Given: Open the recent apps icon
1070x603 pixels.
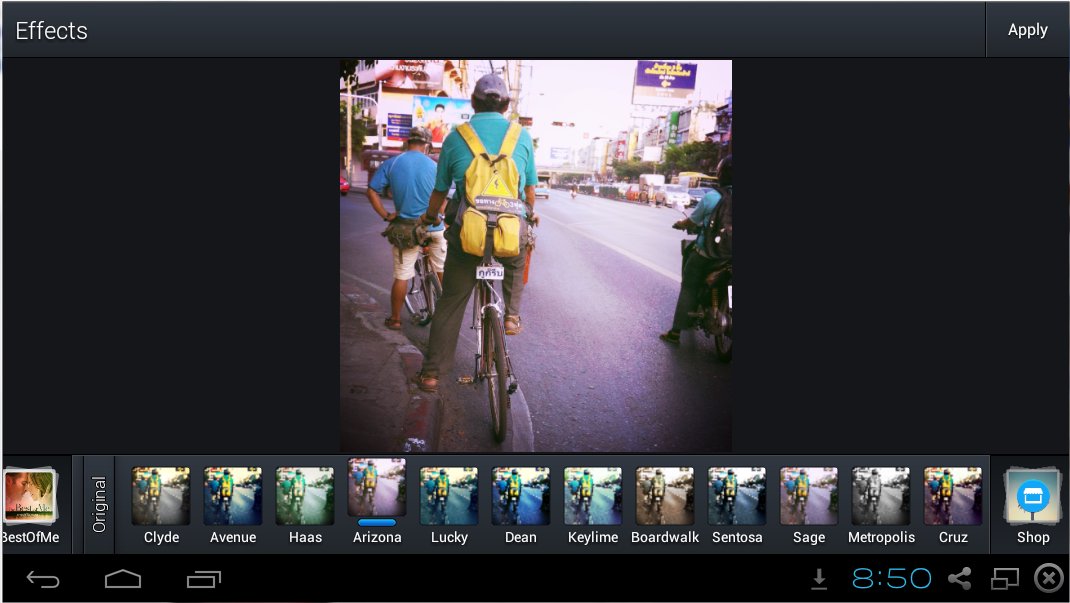Looking at the screenshot, I should coord(204,579).
